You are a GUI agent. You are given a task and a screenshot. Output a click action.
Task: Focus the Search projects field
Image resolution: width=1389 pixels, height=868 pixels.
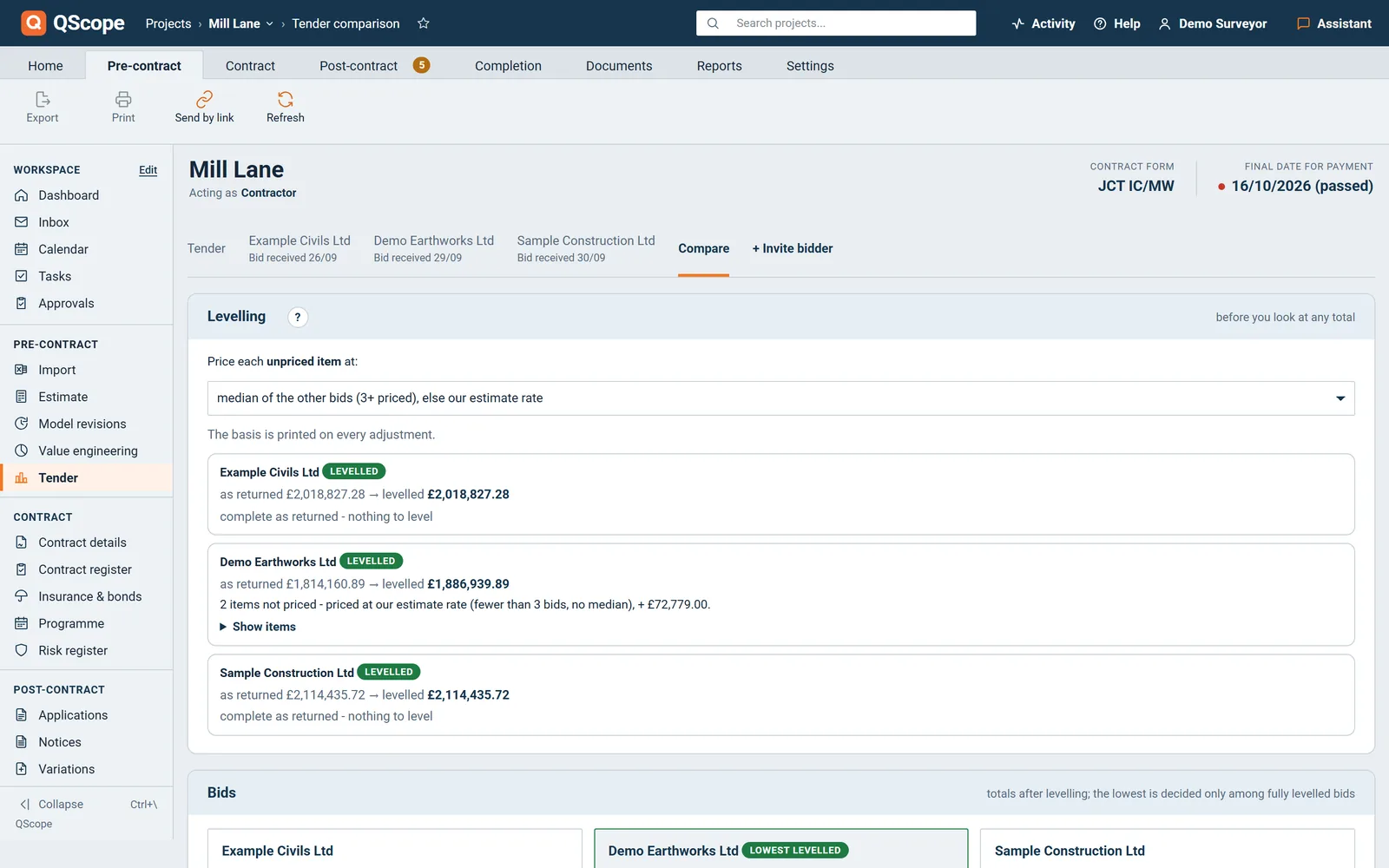[x=836, y=23]
